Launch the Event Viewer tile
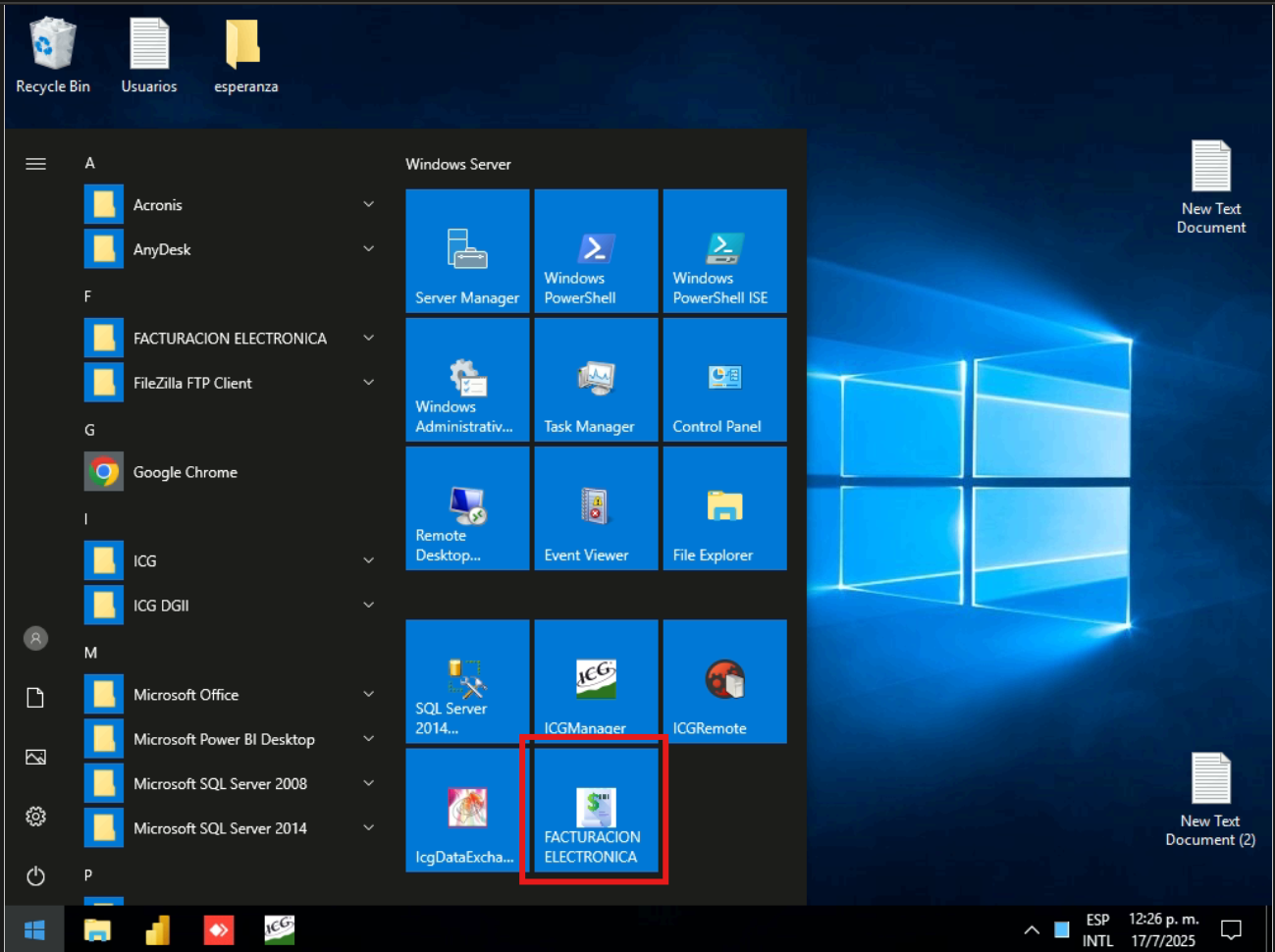The height and width of the screenshot is (952, 1275). (x=596, y=508)
